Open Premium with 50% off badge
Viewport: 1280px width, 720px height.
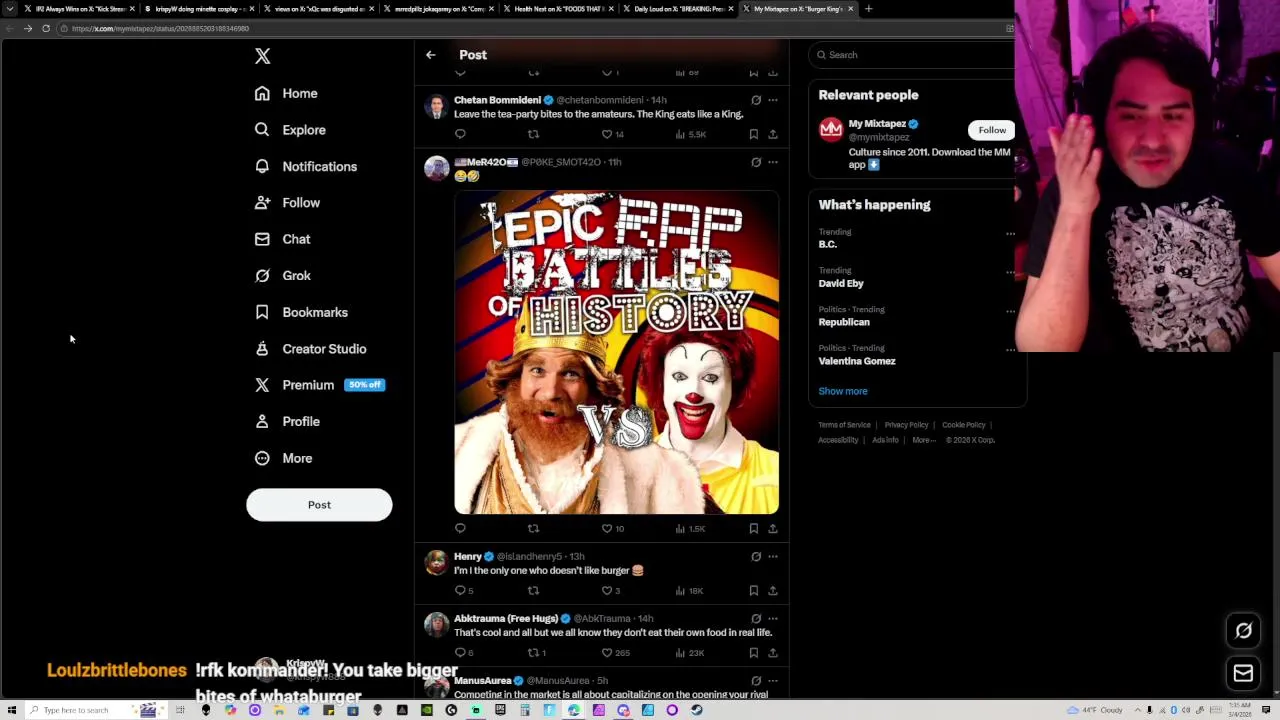click(319, 385)
